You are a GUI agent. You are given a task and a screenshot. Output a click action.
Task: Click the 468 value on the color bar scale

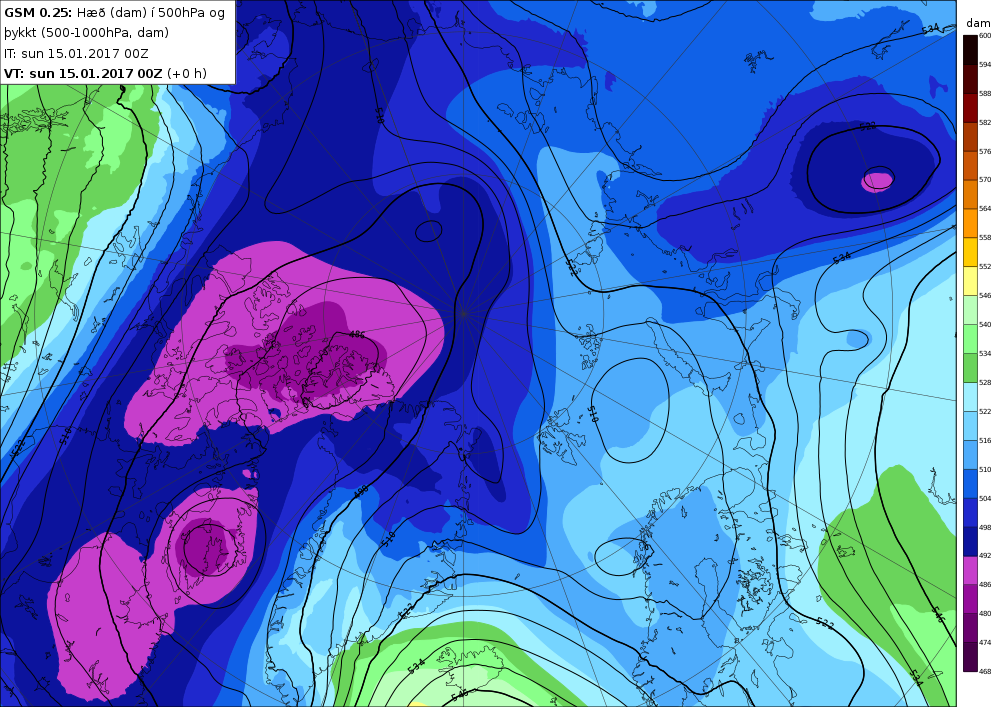tap(985, 672)
